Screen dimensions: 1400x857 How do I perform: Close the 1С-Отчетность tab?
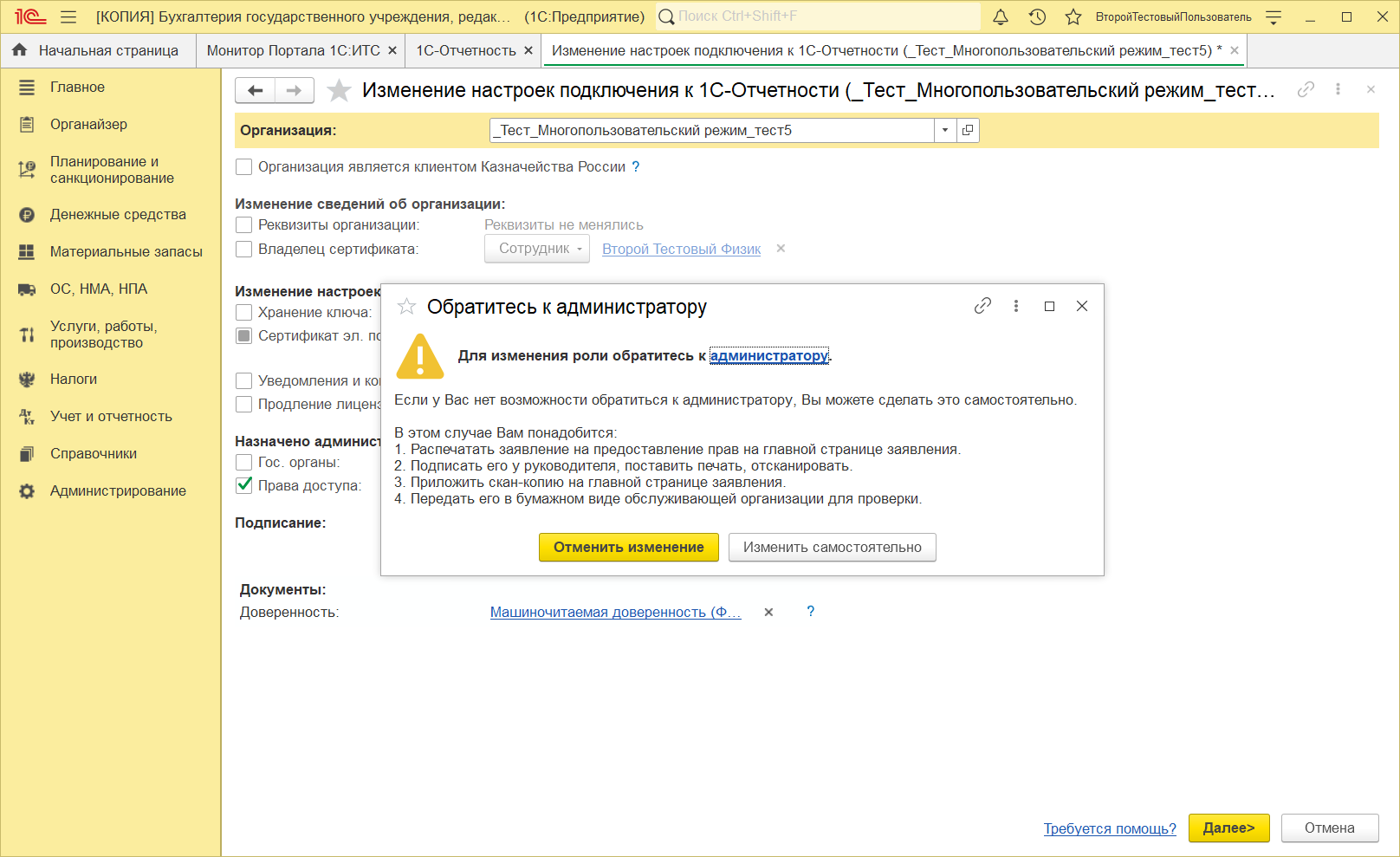(x=528, y=50)
